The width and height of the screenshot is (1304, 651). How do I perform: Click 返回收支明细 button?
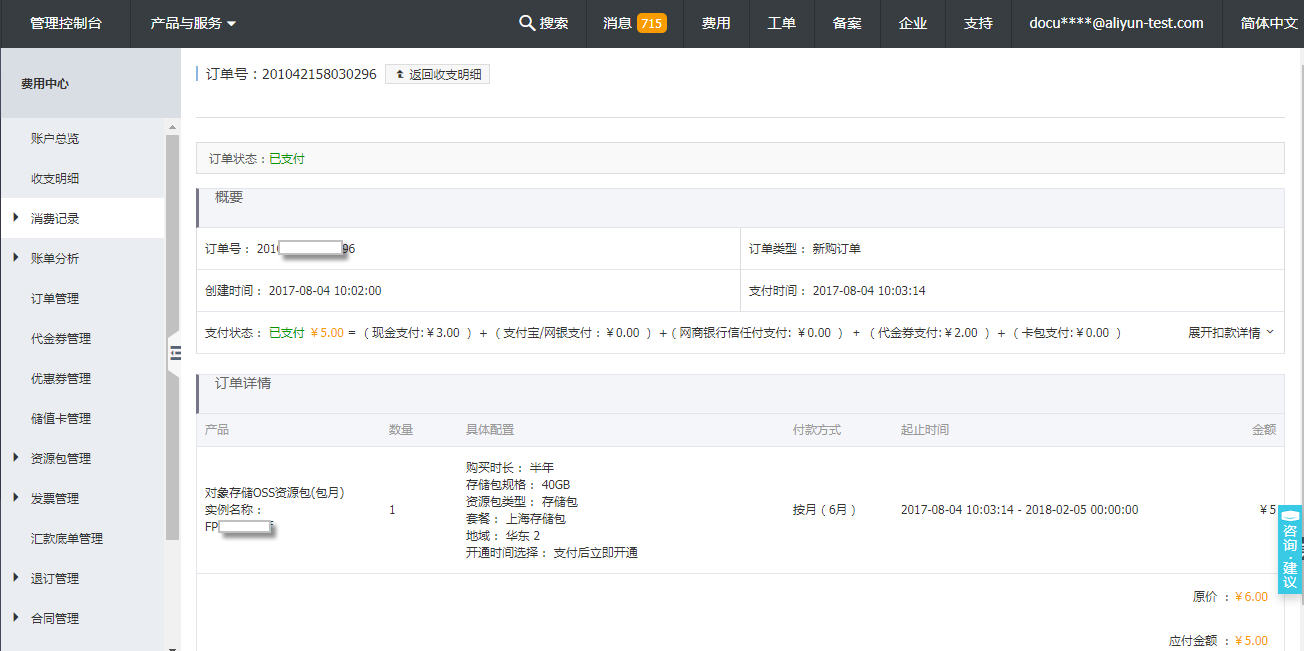coord(437,74)
